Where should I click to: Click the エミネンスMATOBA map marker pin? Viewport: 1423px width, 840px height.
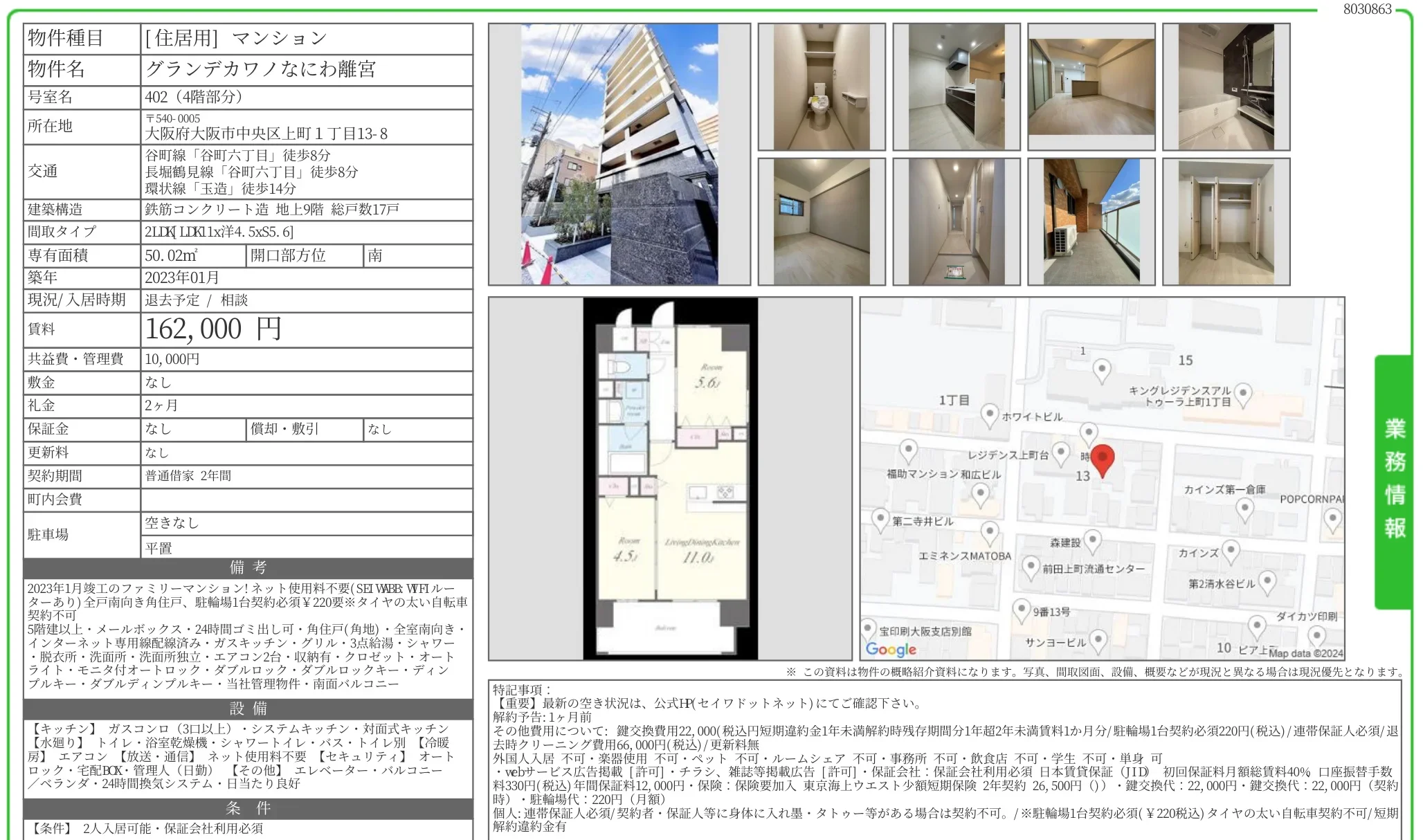(990, 533)
